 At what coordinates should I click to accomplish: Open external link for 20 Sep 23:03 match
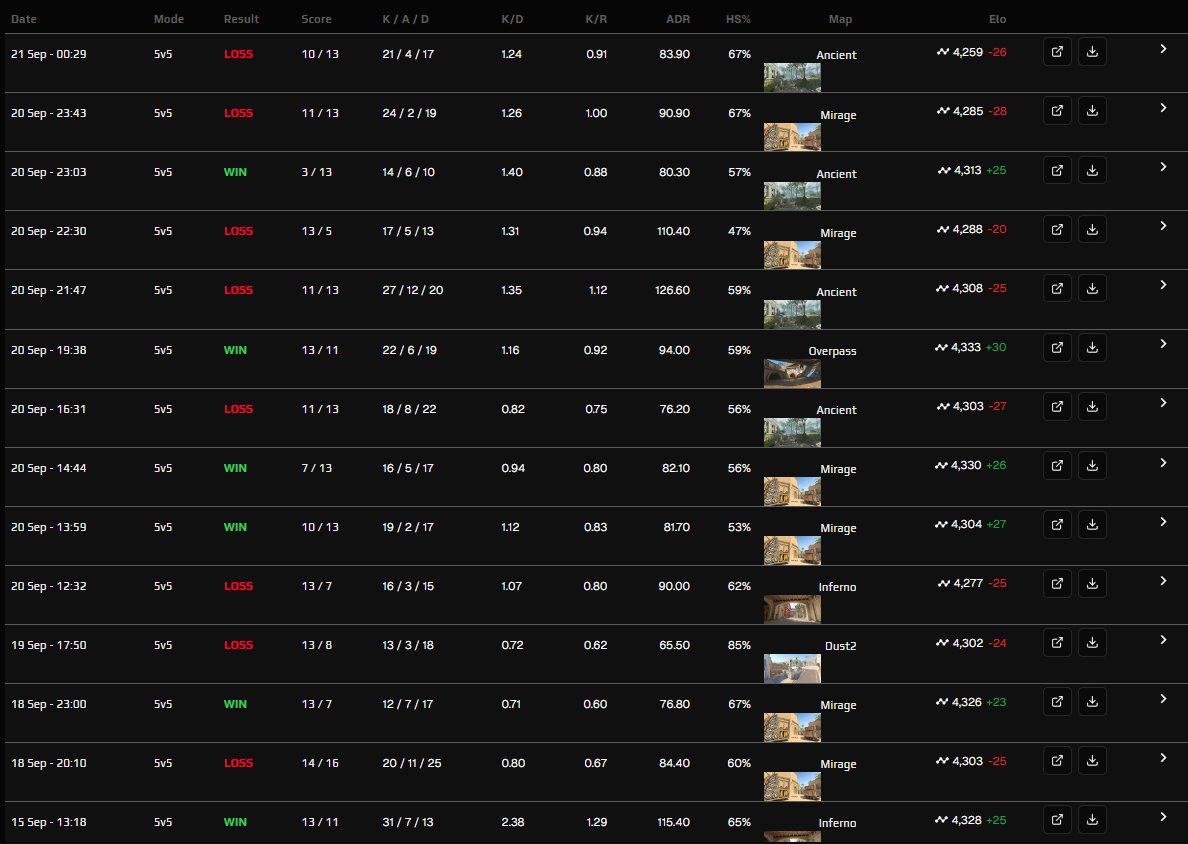coord(1057,170)
